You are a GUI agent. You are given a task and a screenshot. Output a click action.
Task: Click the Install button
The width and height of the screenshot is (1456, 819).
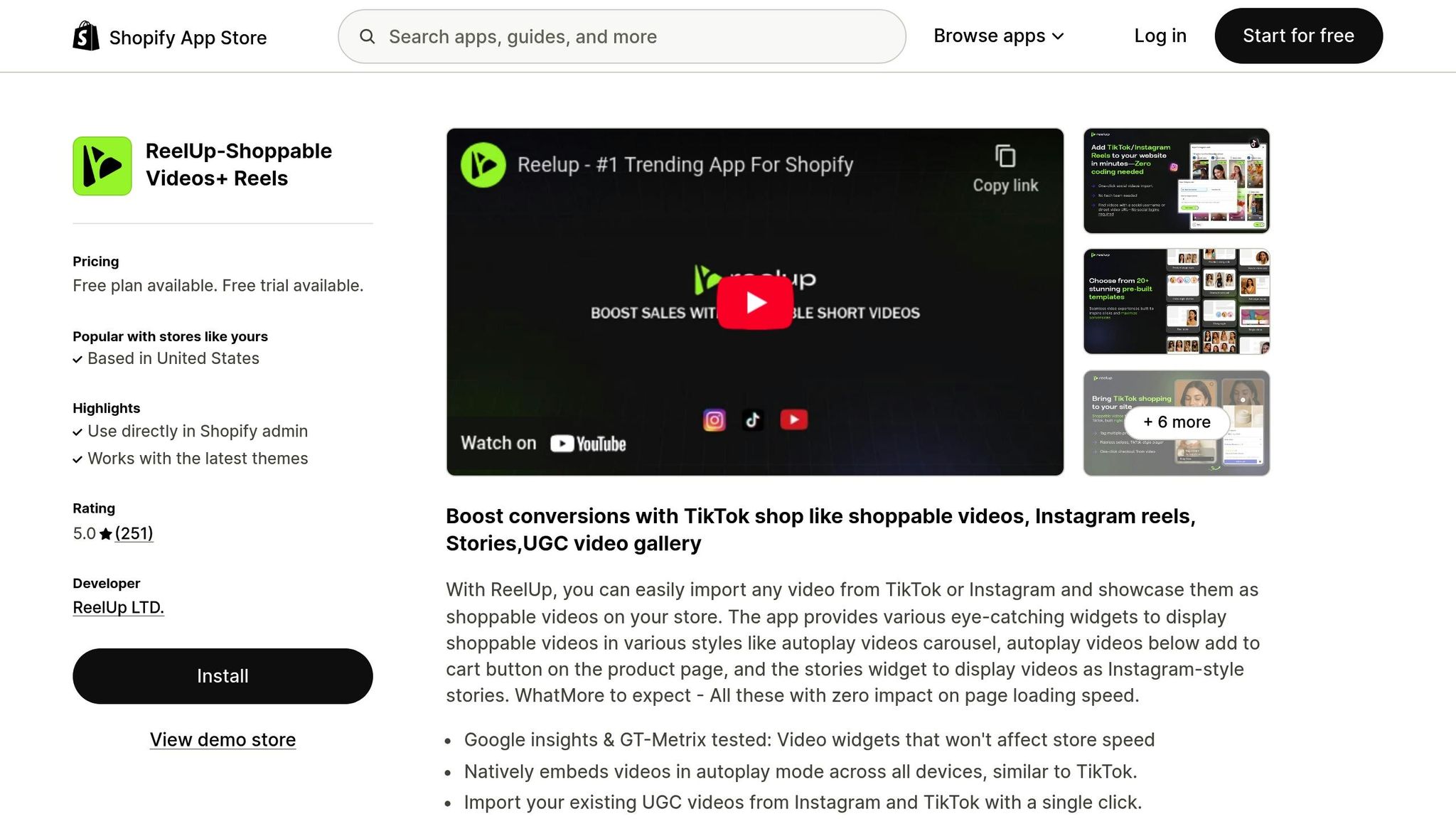point(223,675)
